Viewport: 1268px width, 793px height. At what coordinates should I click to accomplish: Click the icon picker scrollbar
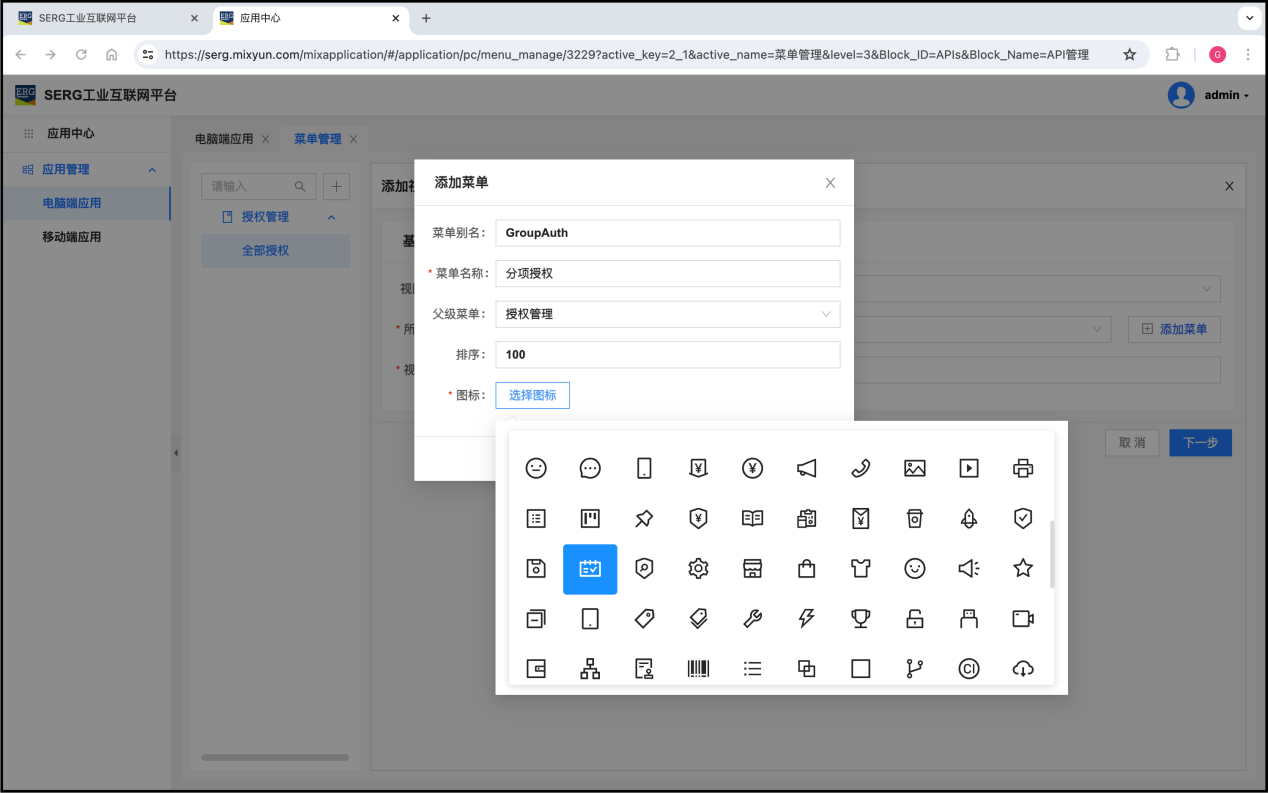click(1051, 555)
